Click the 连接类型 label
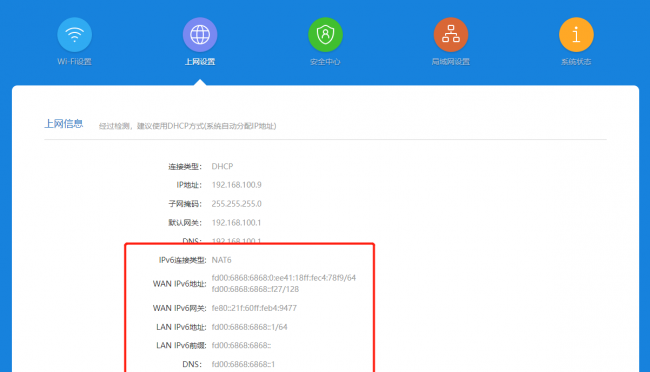 [x=185, y=167]
